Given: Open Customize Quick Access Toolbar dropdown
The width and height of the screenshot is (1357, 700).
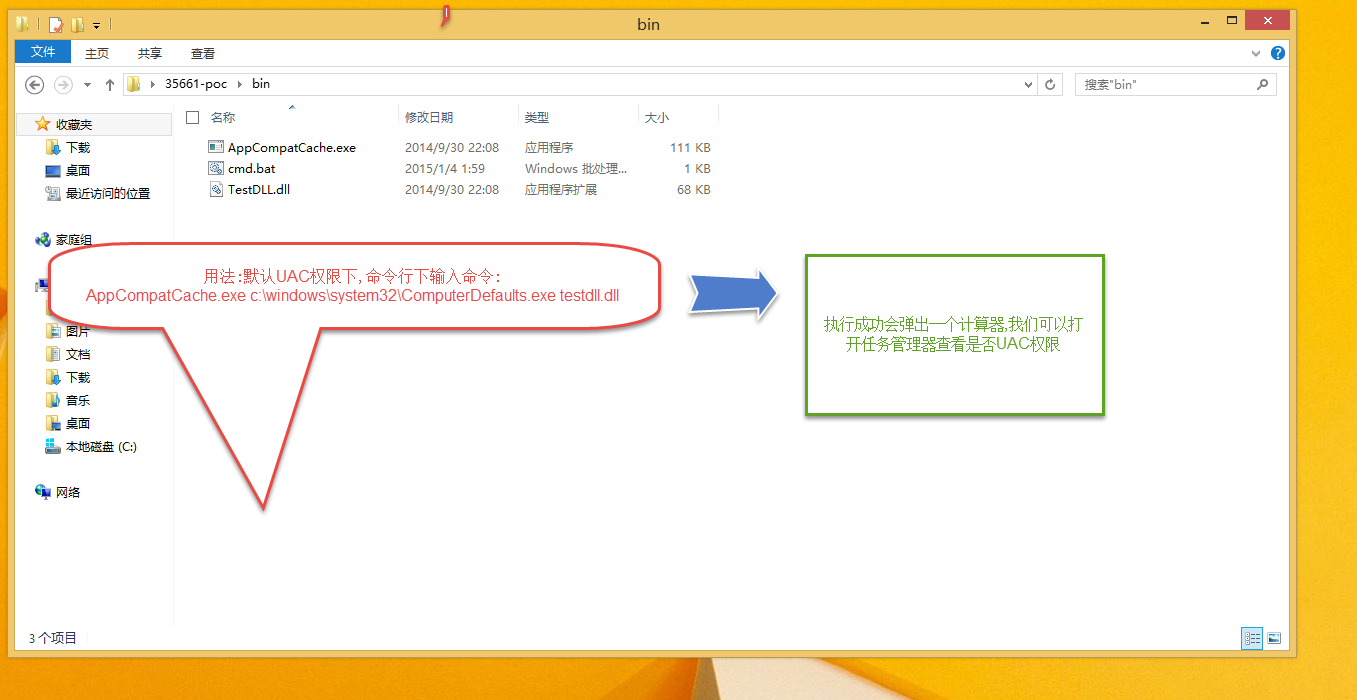Looking at the screenshot, I should [96, 24].
